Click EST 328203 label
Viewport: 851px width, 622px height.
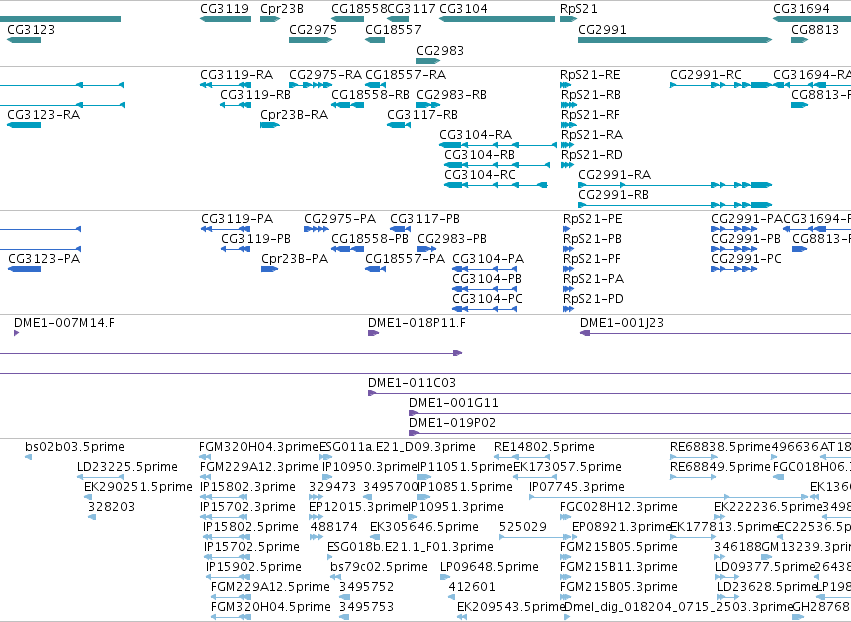pyautogui.click(x=111, y=507)
